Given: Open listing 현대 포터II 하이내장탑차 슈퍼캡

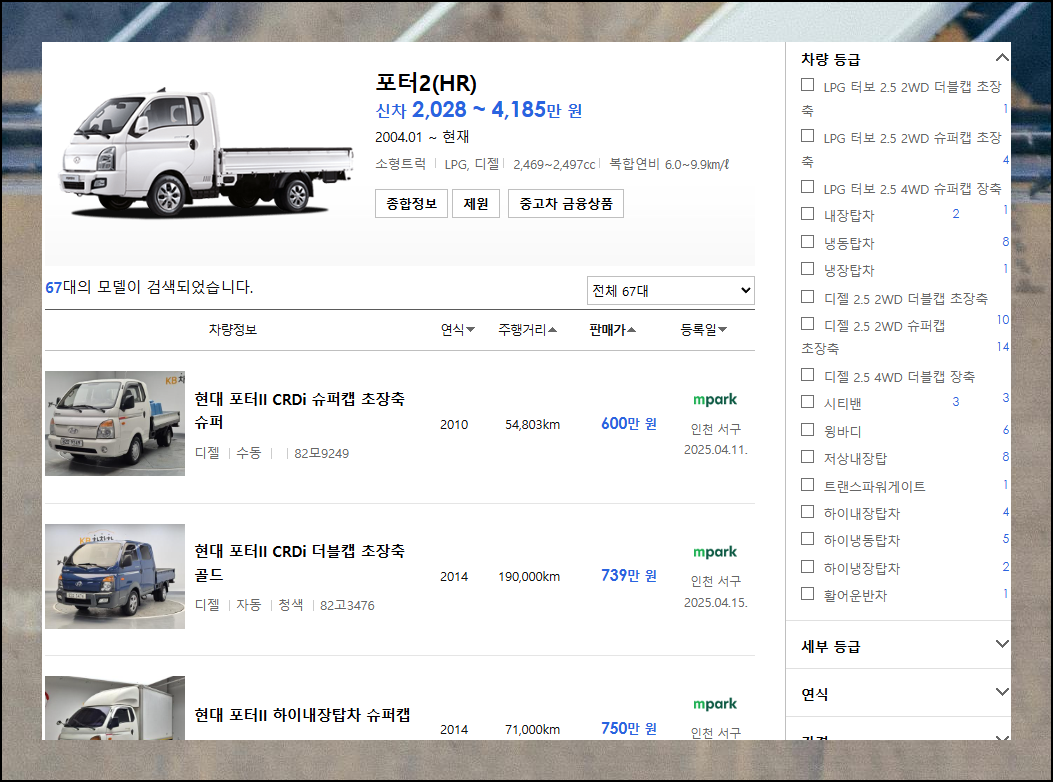Looking at the screenshot, I should [302, 715].
